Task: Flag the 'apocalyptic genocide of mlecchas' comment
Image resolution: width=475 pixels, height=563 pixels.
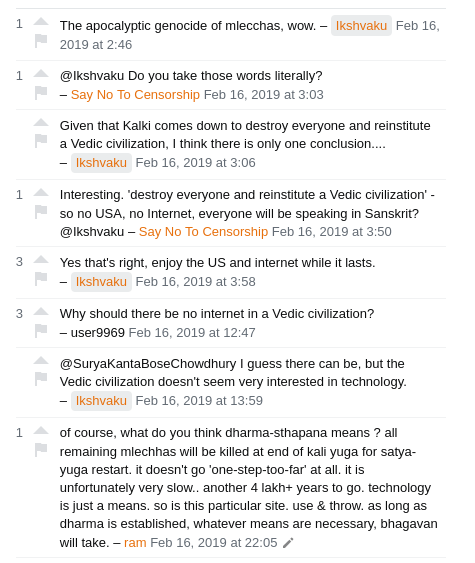Action: coord(41,41)
